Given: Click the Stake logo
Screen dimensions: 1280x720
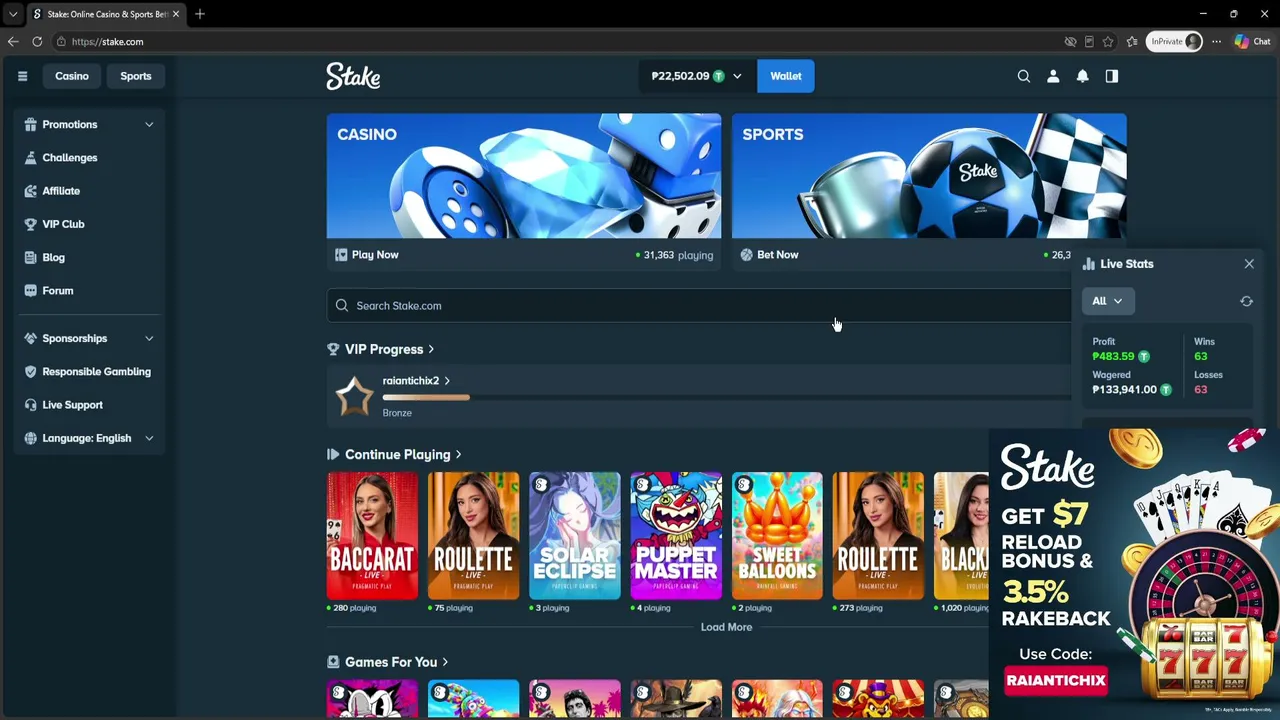Looking at the screenshot, I should pyautogui.click(x=353, y=76).
